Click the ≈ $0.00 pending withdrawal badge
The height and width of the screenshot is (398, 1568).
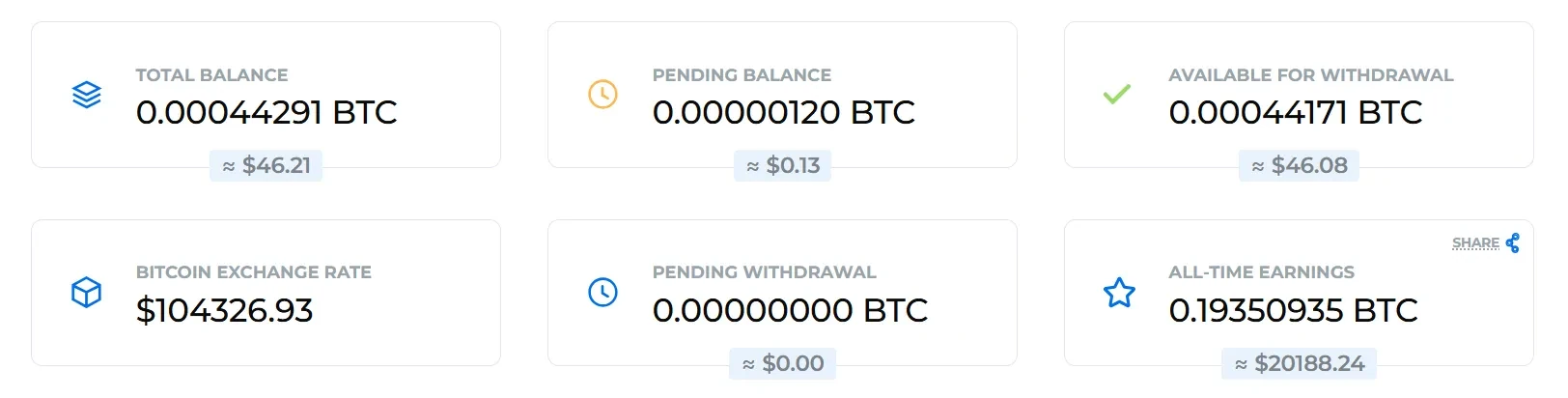[x=783, y=364]
